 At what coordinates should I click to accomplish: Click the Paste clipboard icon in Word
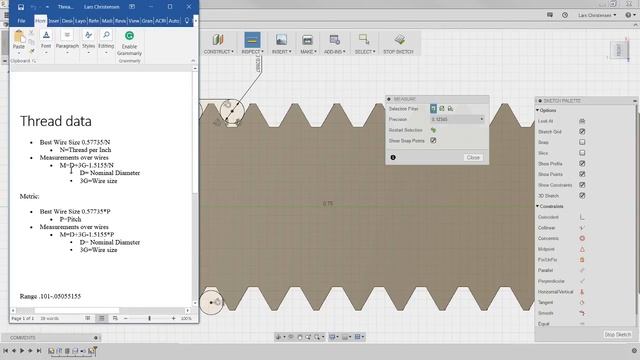coord(19,36)
